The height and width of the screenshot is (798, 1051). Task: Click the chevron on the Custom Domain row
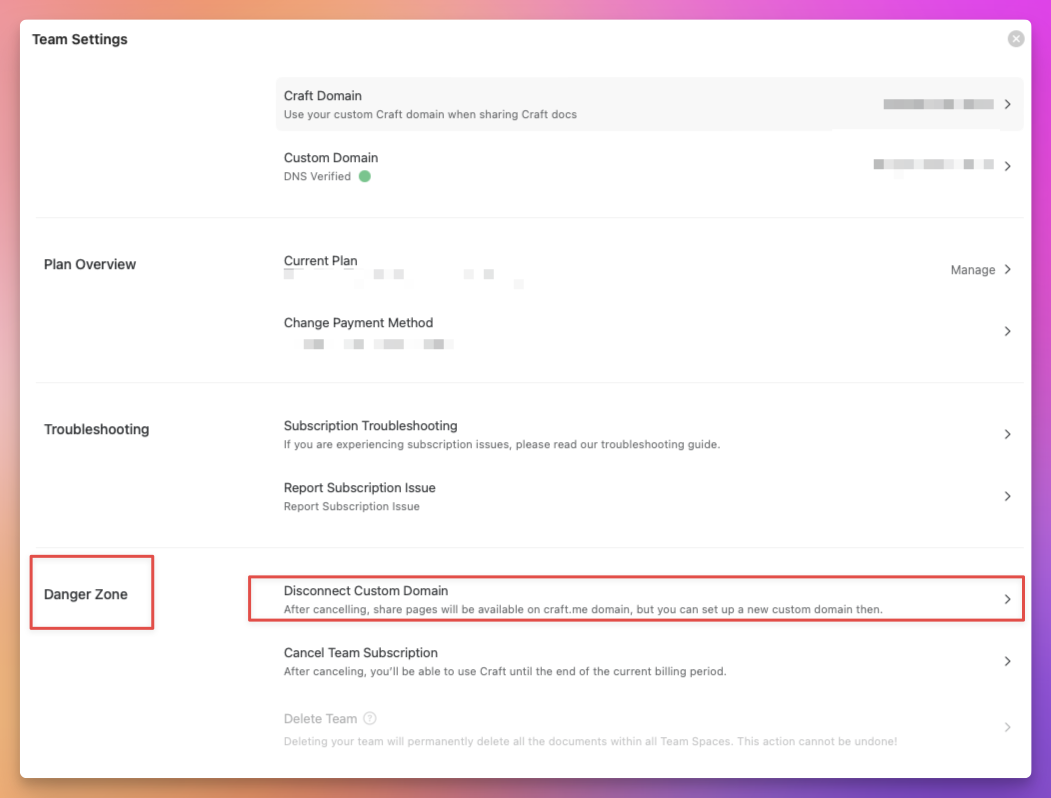coord(1007,165)
